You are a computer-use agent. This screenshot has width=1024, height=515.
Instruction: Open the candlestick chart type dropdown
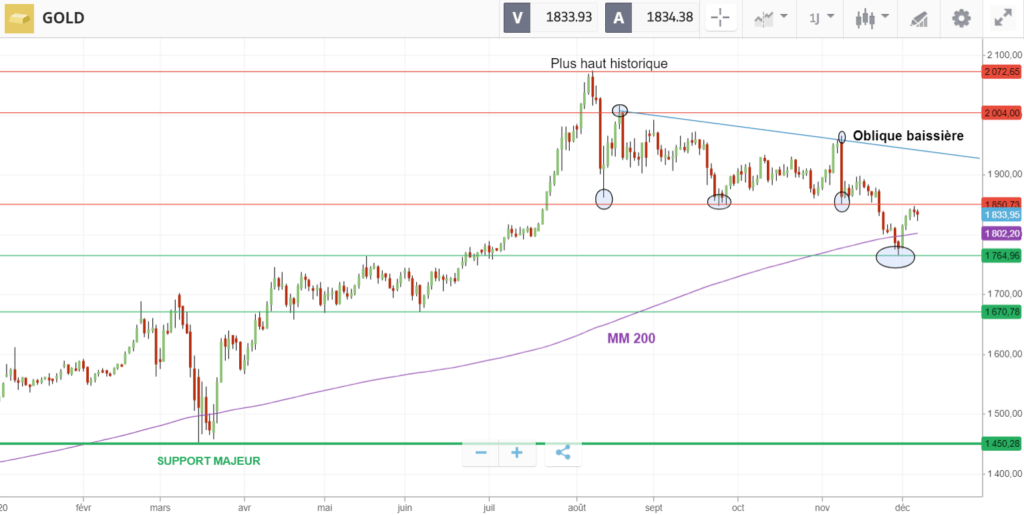(872, 18)
